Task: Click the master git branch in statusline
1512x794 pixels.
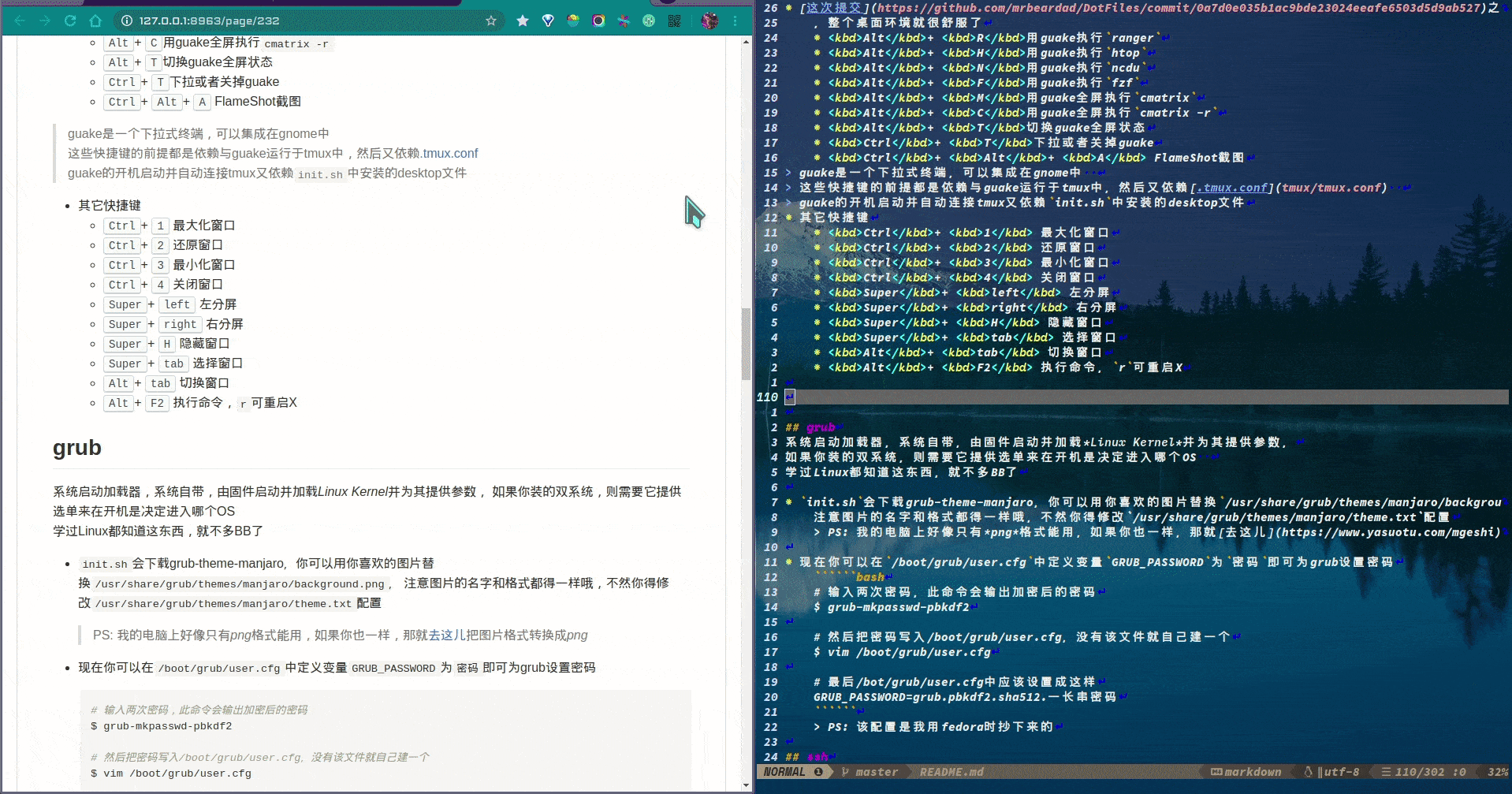Action: (x=870, y=772)
